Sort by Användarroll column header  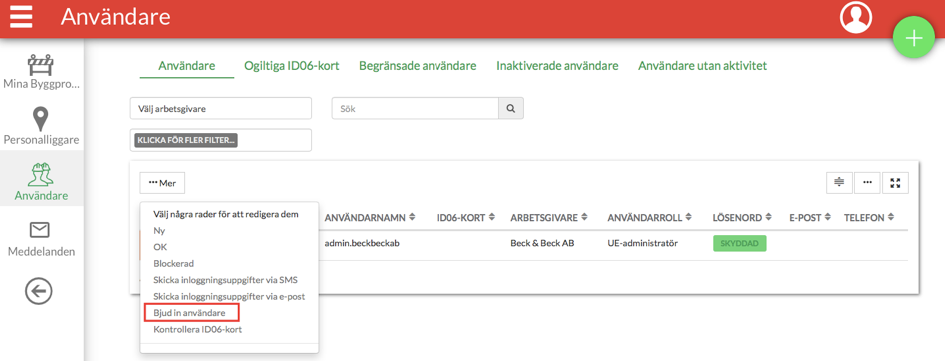(x=649, y=217)
